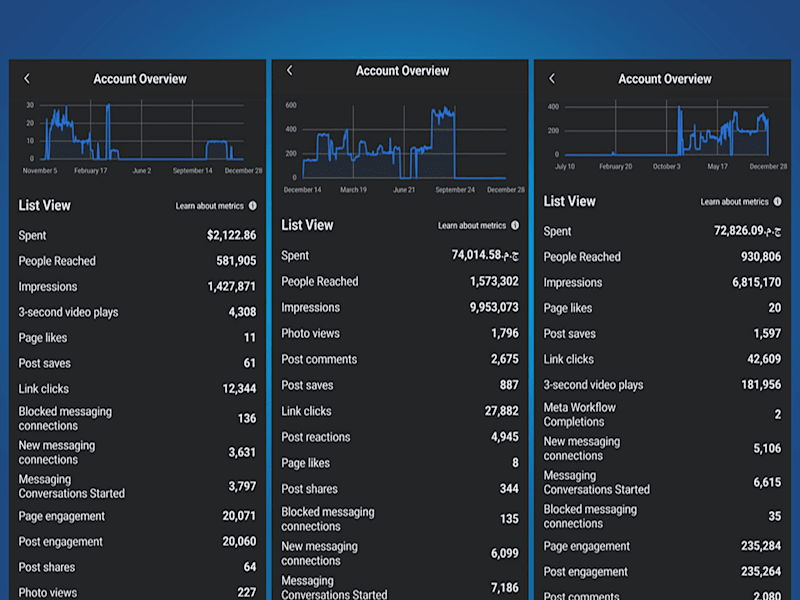Select Post comments 2,675 row
Image resolution: width=800 pixels, height=600 pixels.
pos(400,359)
